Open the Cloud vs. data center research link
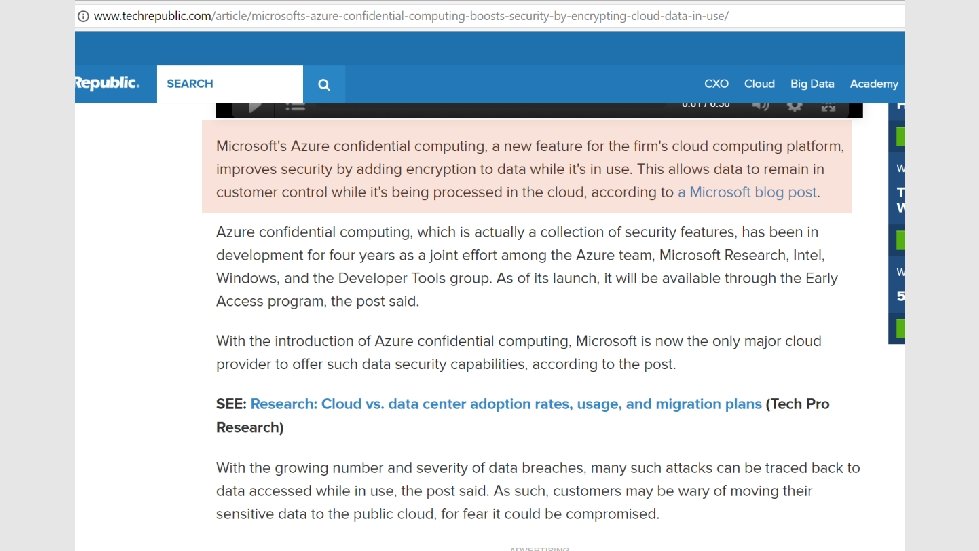979x551 pixels. pyautogui.click(x=506, y=404)
